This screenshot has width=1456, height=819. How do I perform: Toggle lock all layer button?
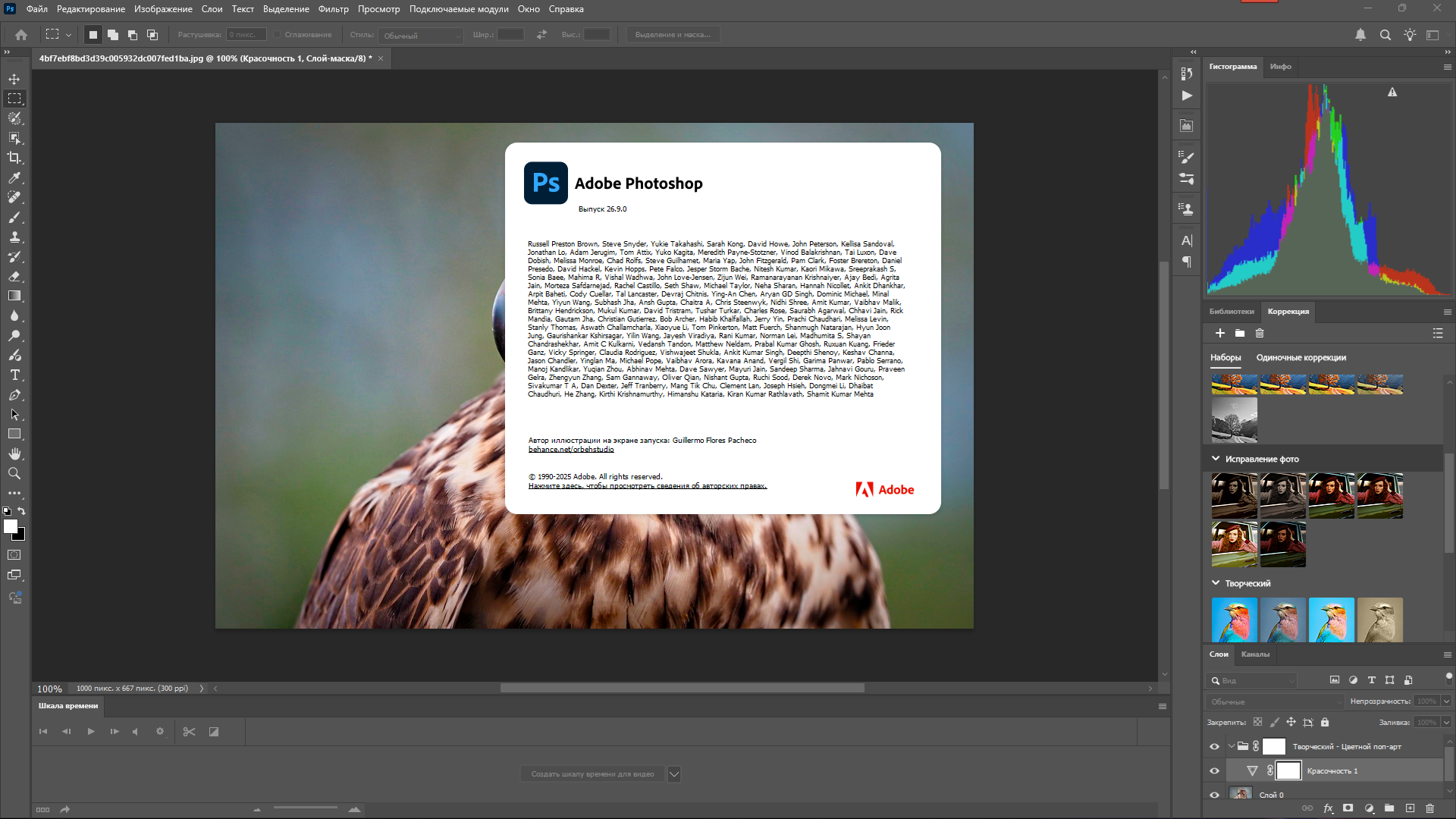coord(1325,723)
